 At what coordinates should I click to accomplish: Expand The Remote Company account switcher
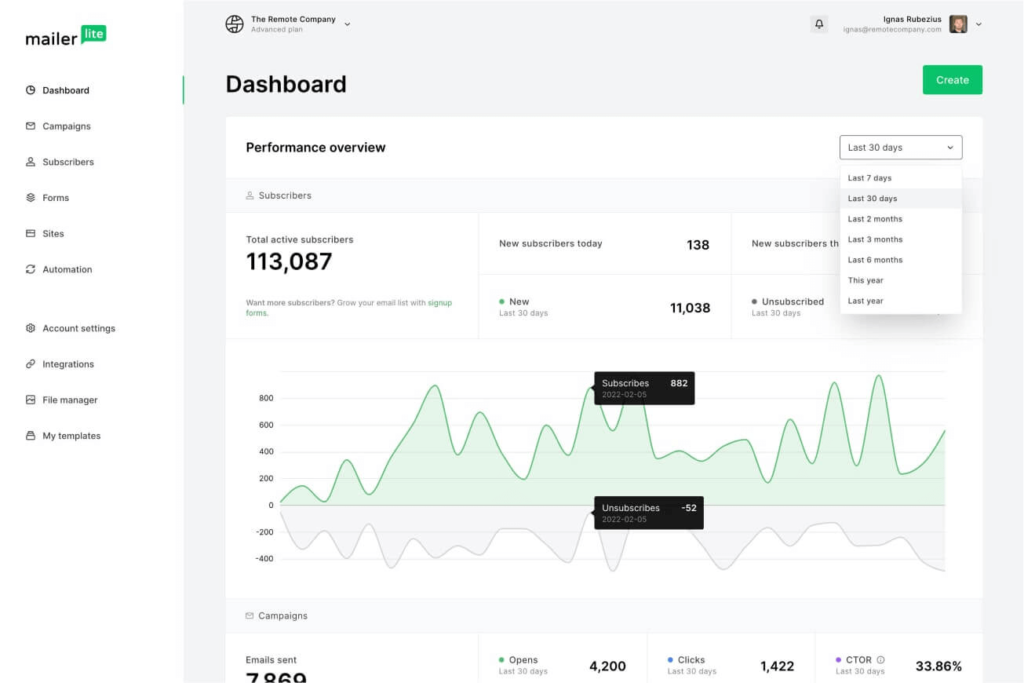[x=288, y=23]
